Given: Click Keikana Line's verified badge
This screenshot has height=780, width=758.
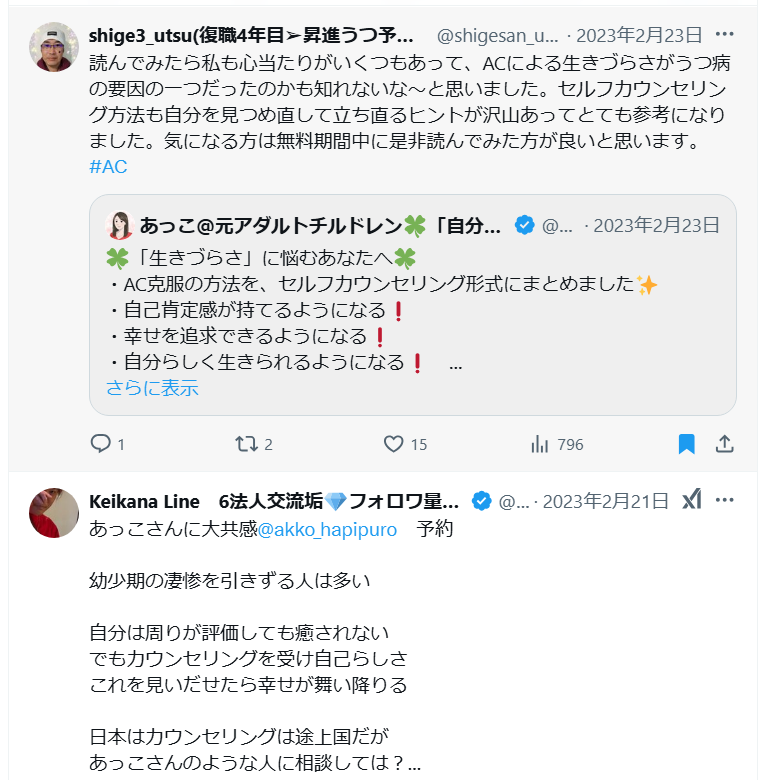Looking at the screenshot, I should [x=481, y=500].
